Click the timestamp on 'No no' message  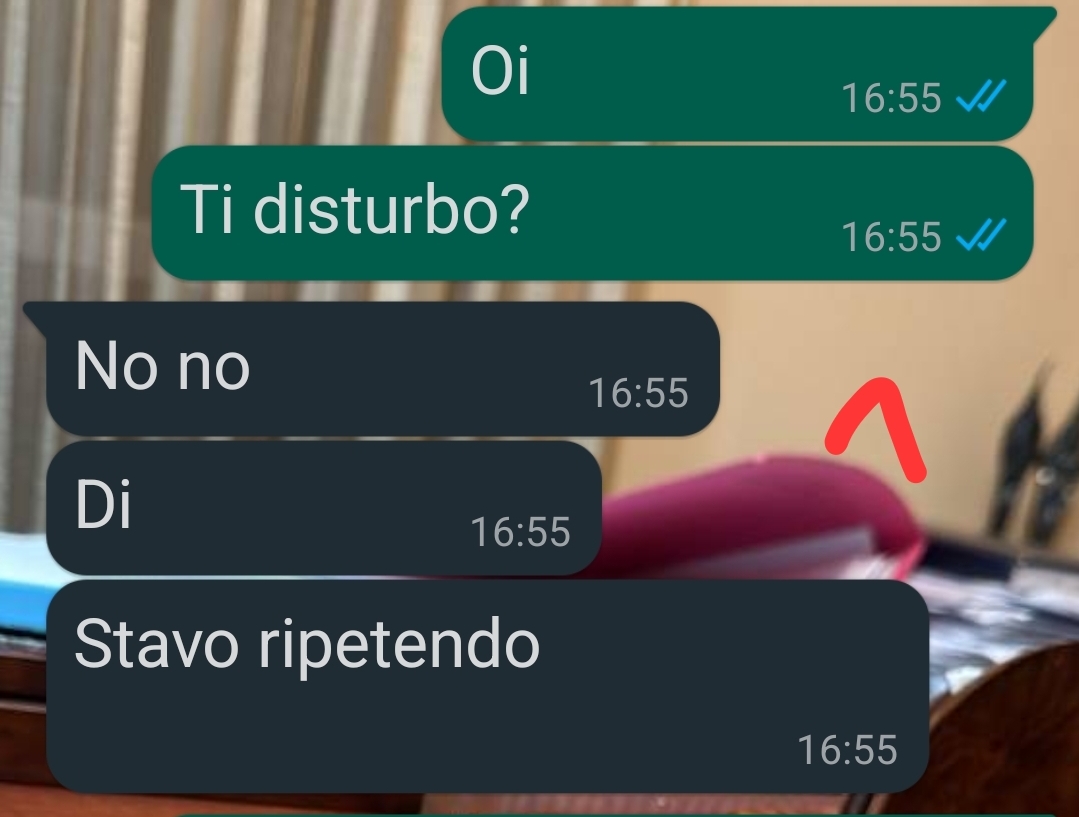tap(639, 393)
